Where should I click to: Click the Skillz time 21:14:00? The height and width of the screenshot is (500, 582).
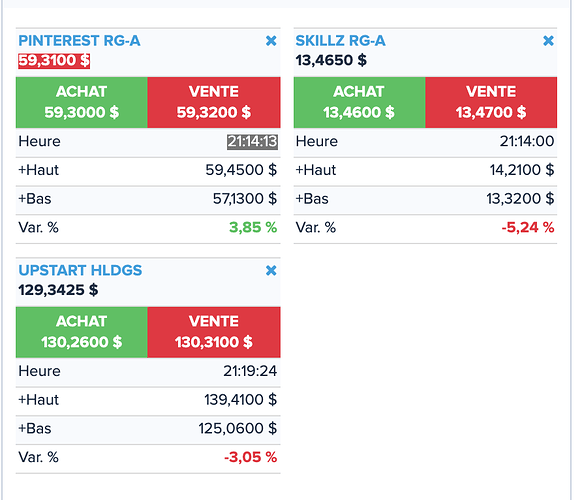[527, 141]
